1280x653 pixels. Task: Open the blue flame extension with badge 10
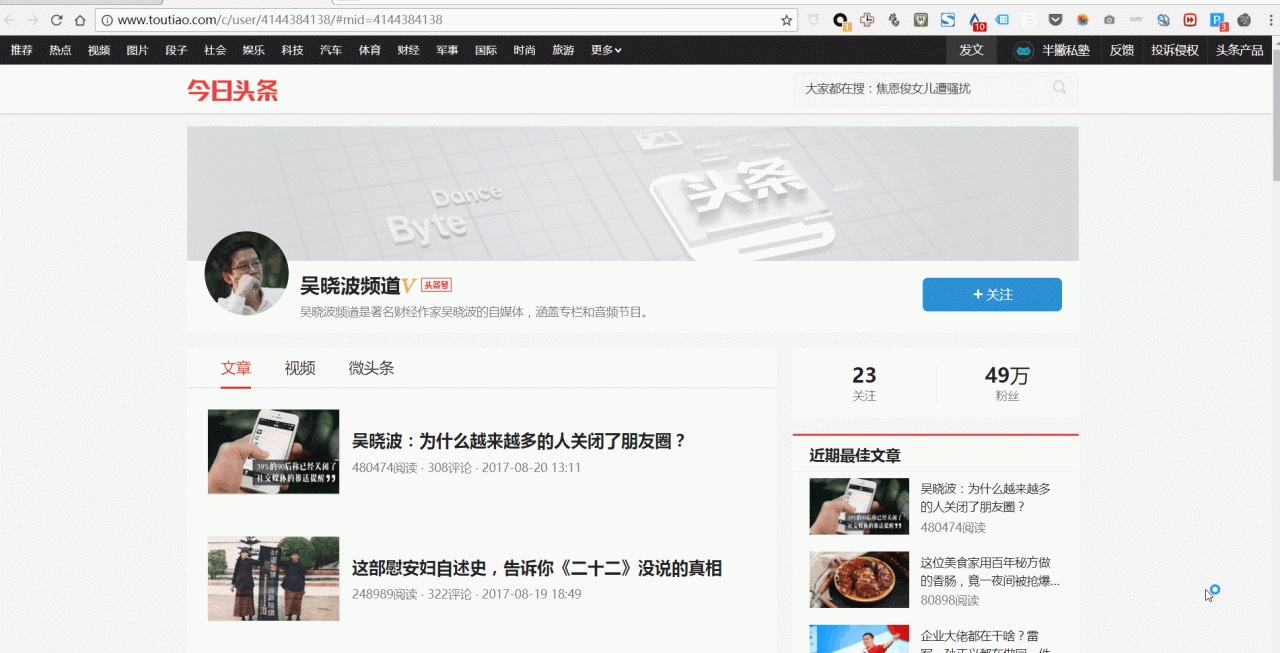pos(976,20)
